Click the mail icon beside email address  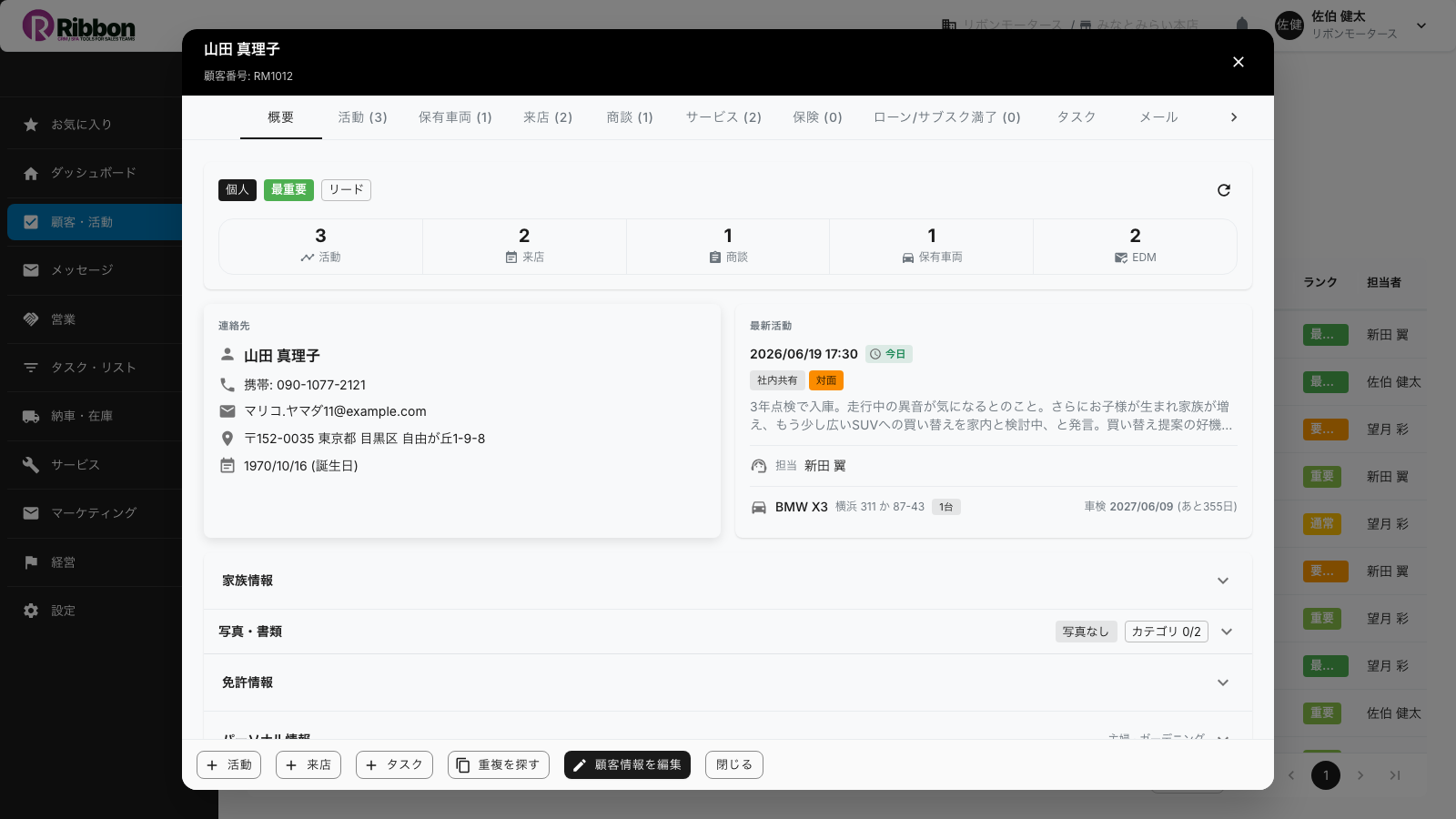227,411
